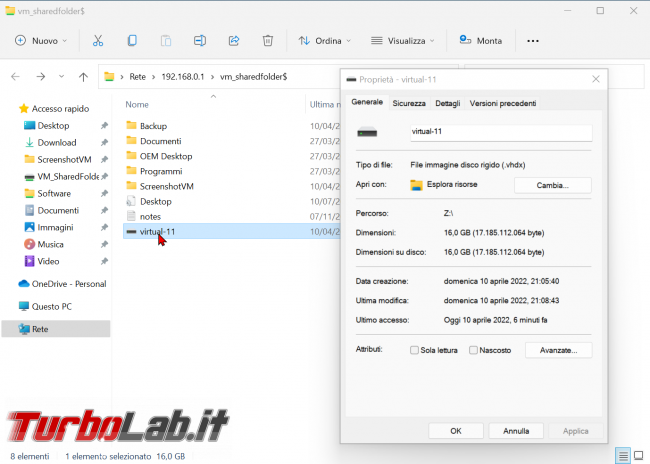Click Rete in the address breadcrumb
This screenshot has height=464, width=650.
pyautogui.click(x=138, y=77)
